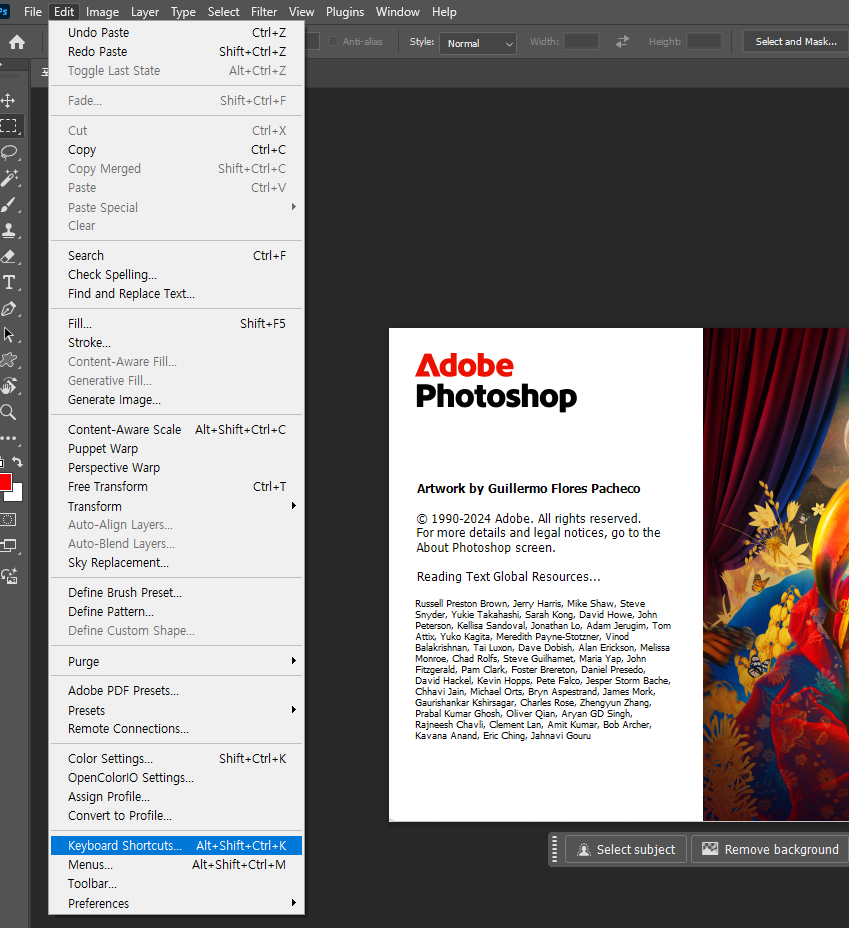This screenshot has width=849, height=928.
Task: Open the File menu
Action: point(33,12)
